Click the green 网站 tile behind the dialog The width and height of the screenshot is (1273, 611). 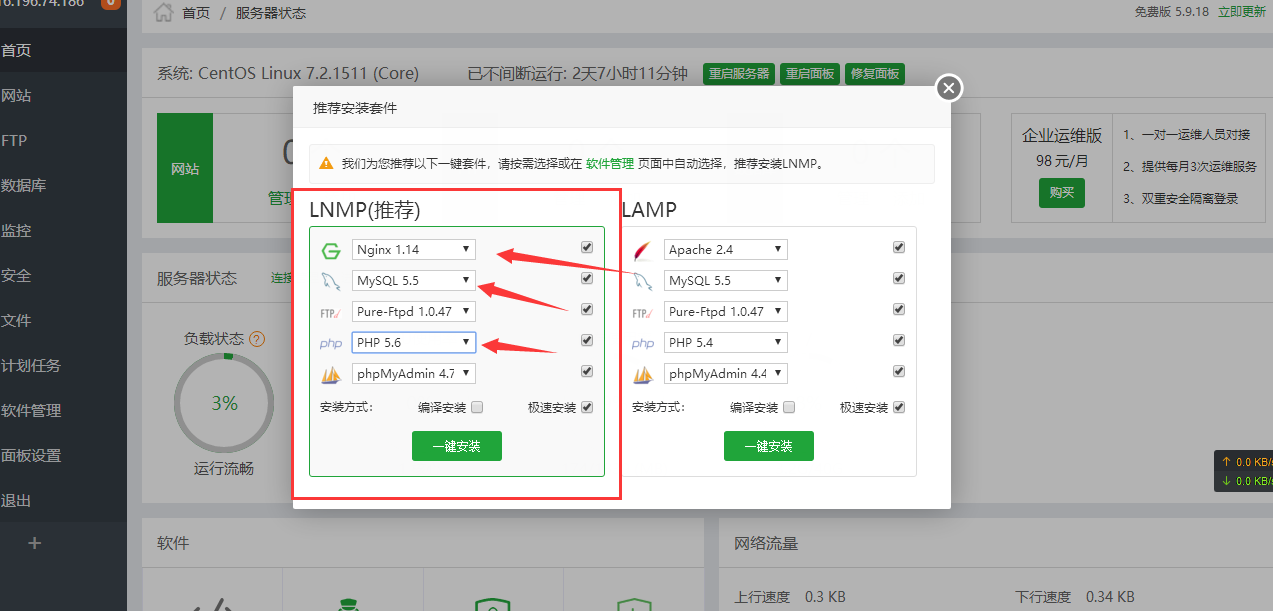(x=185, y=168)
